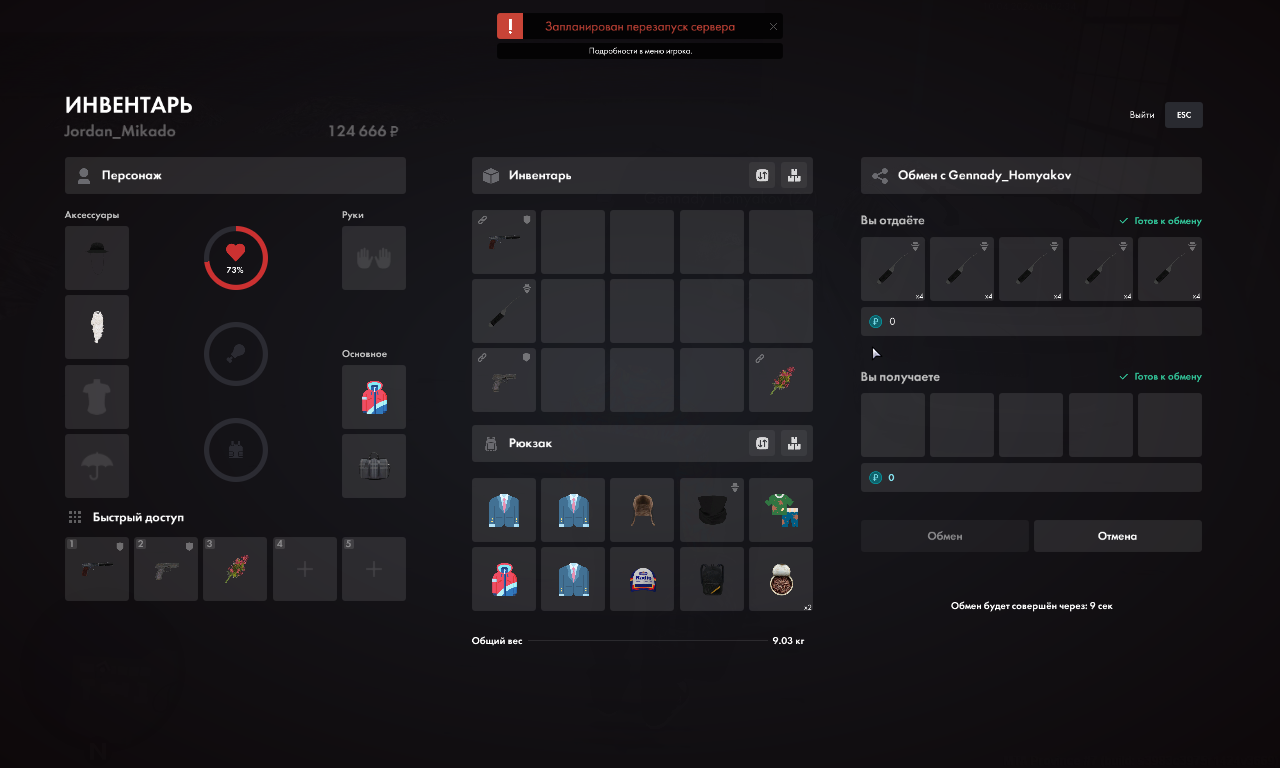Click the money field under Вы отдаёте
The height and width of the screenshot is (768, 1280).
pyautogui.click(x=1031, y=322)
